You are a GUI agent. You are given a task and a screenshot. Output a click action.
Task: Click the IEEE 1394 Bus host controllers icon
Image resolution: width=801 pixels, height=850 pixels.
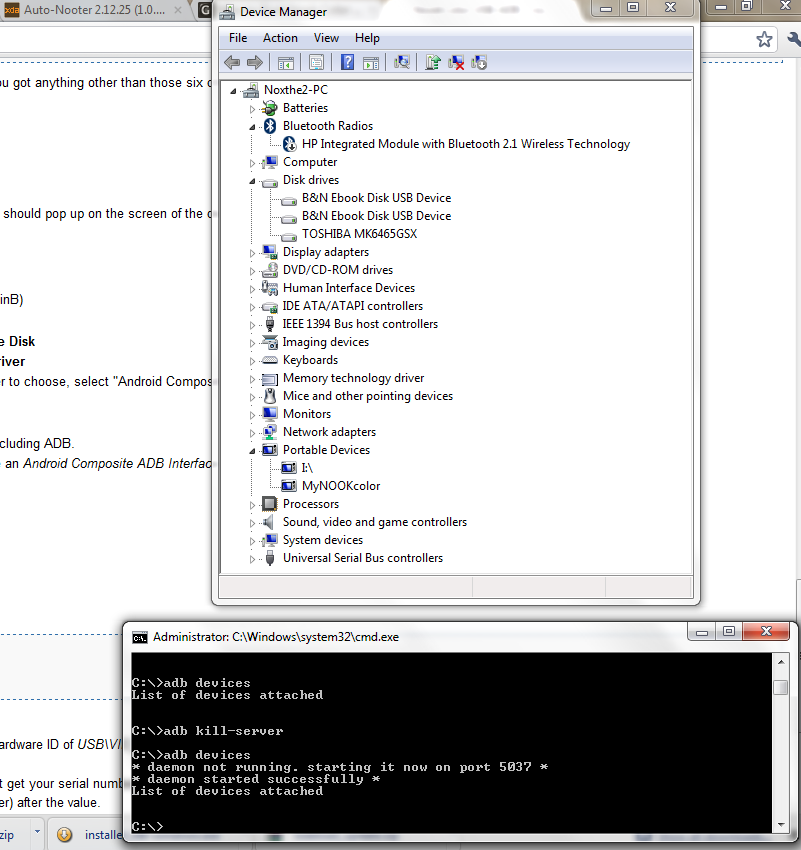[x=270, y=324]
